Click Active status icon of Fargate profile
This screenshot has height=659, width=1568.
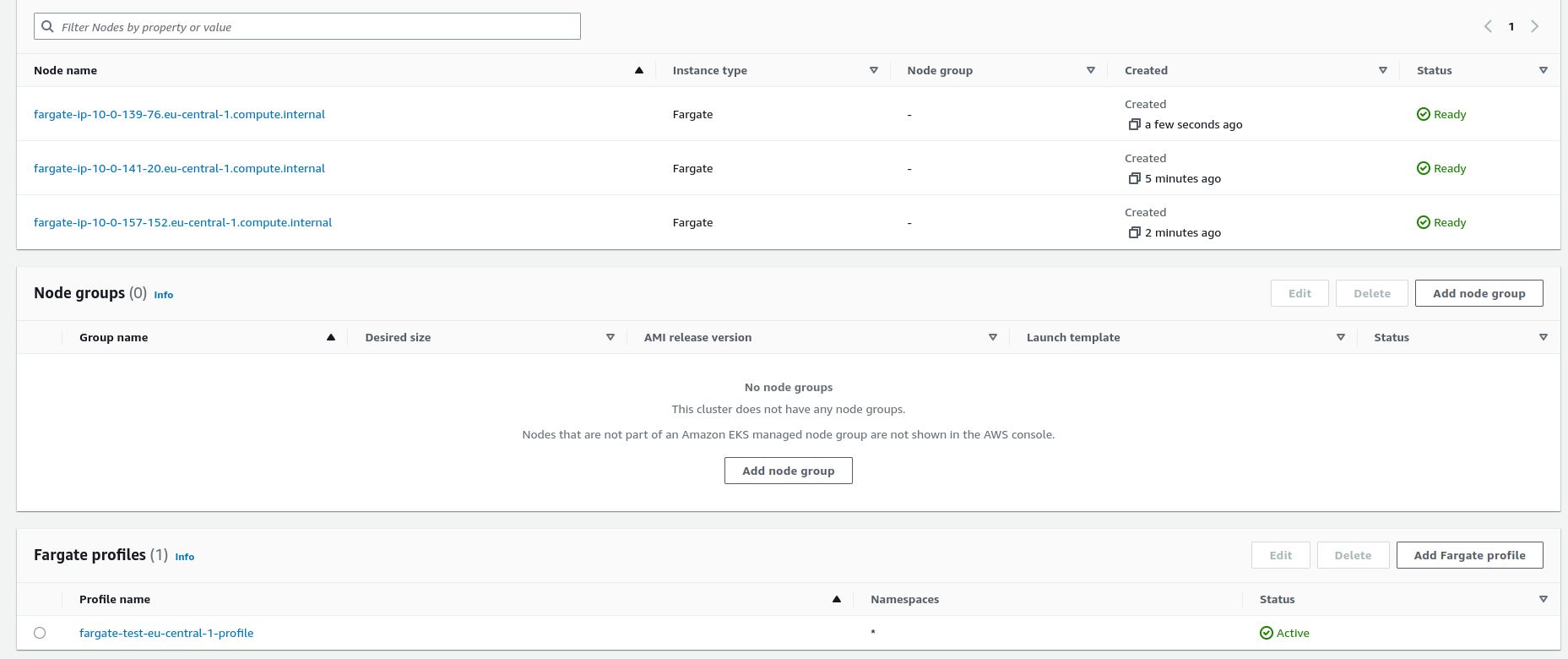point(1267,633)
